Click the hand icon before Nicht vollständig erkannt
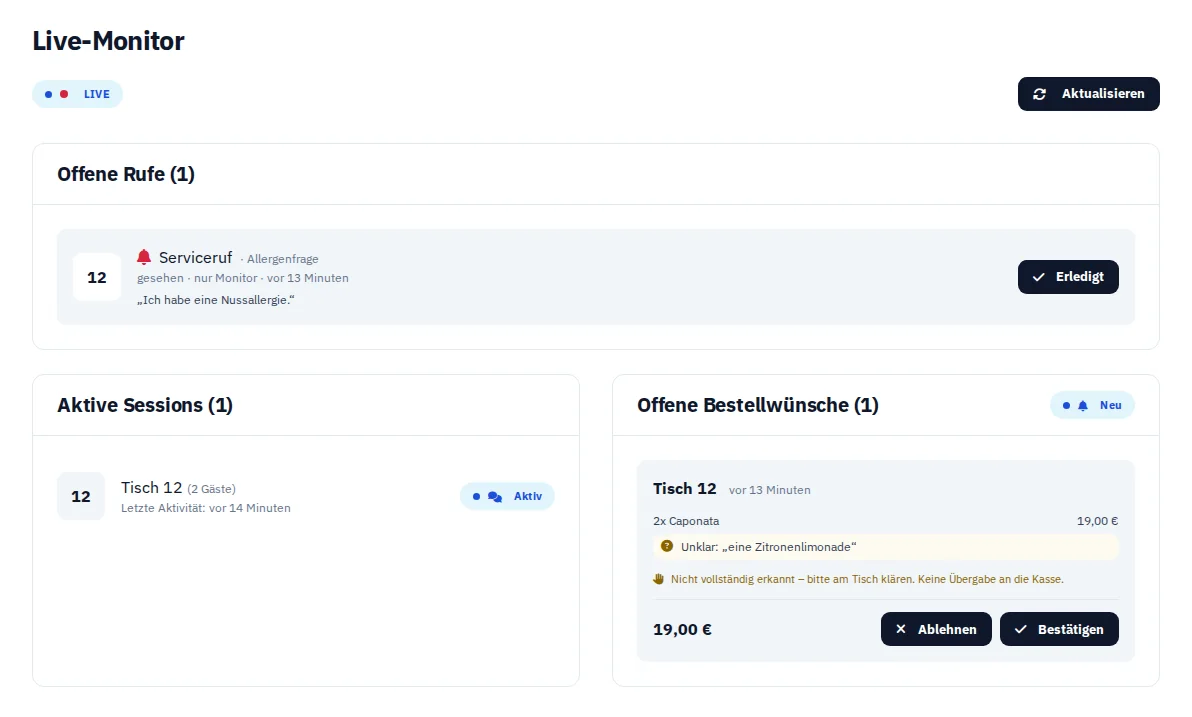 pos(658,579)
